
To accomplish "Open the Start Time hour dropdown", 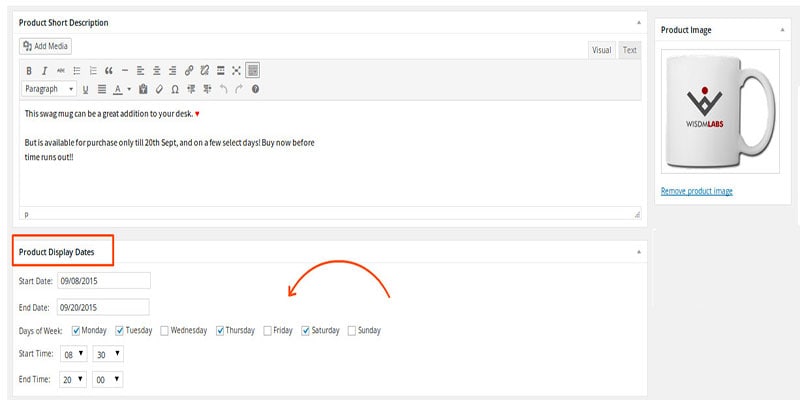I will (73, 354).
